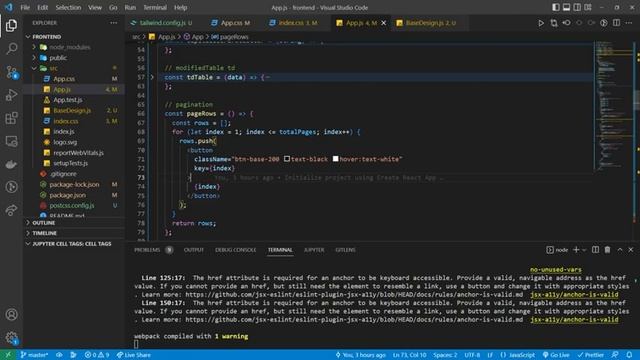Screen dimensions: 640x360
Task: Toggle Secondary Side Bar layout button
Action: 577,7
